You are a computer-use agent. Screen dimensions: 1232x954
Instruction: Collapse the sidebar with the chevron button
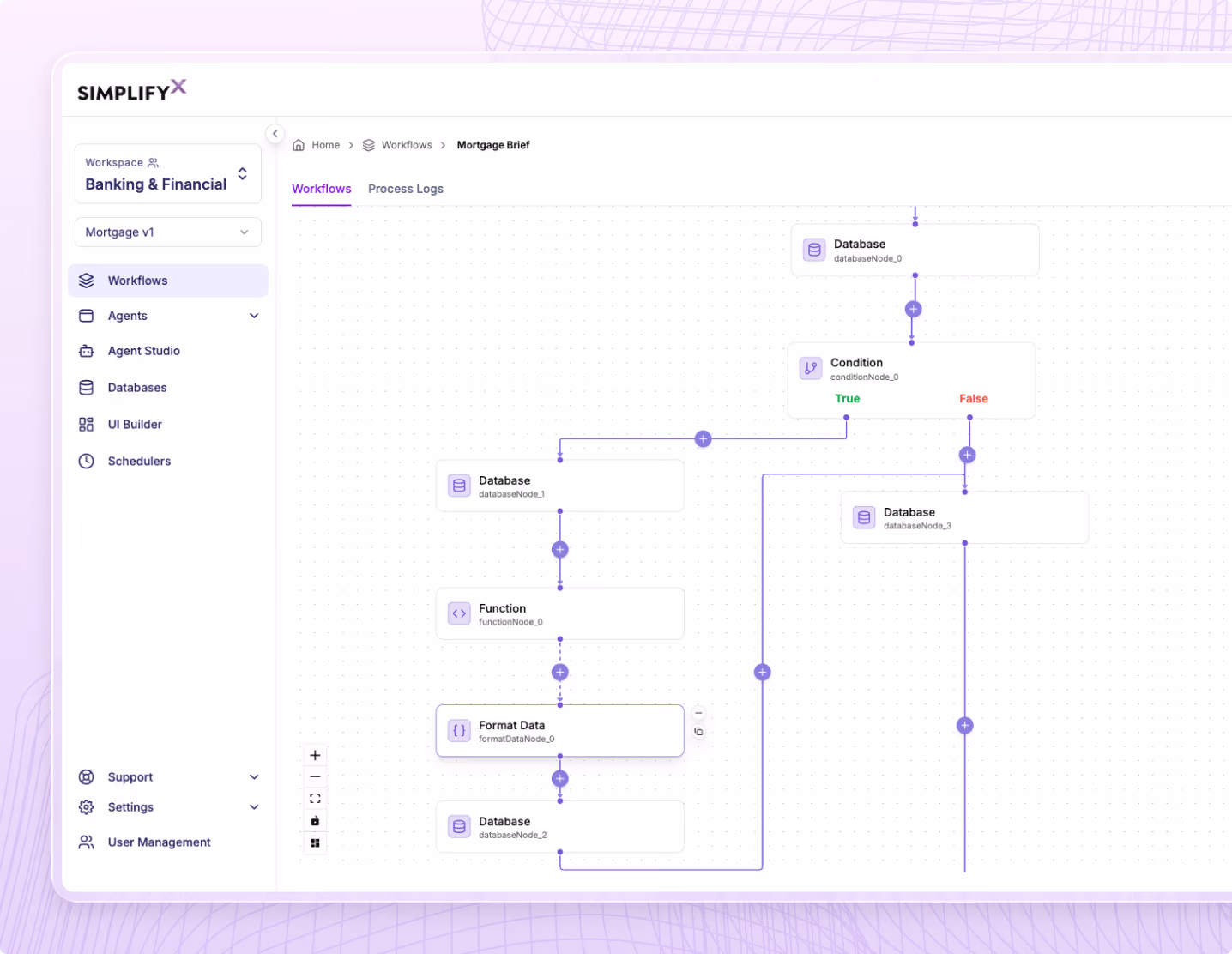[x=275, y=134]
